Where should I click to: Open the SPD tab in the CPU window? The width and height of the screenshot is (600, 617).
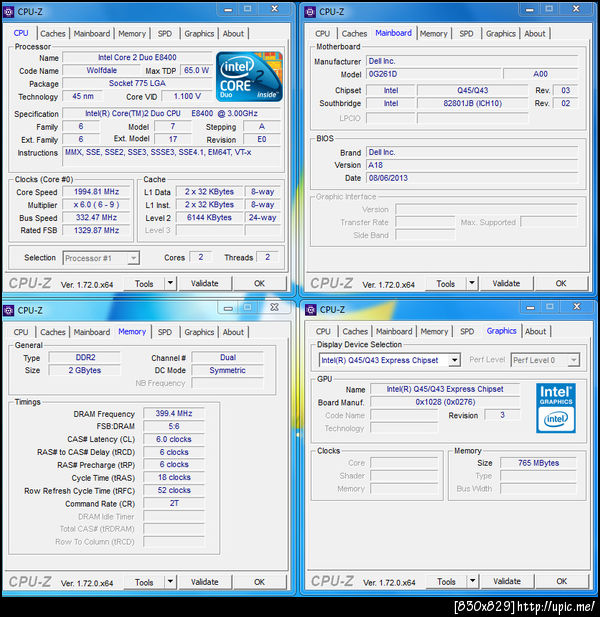click(165, 34)
